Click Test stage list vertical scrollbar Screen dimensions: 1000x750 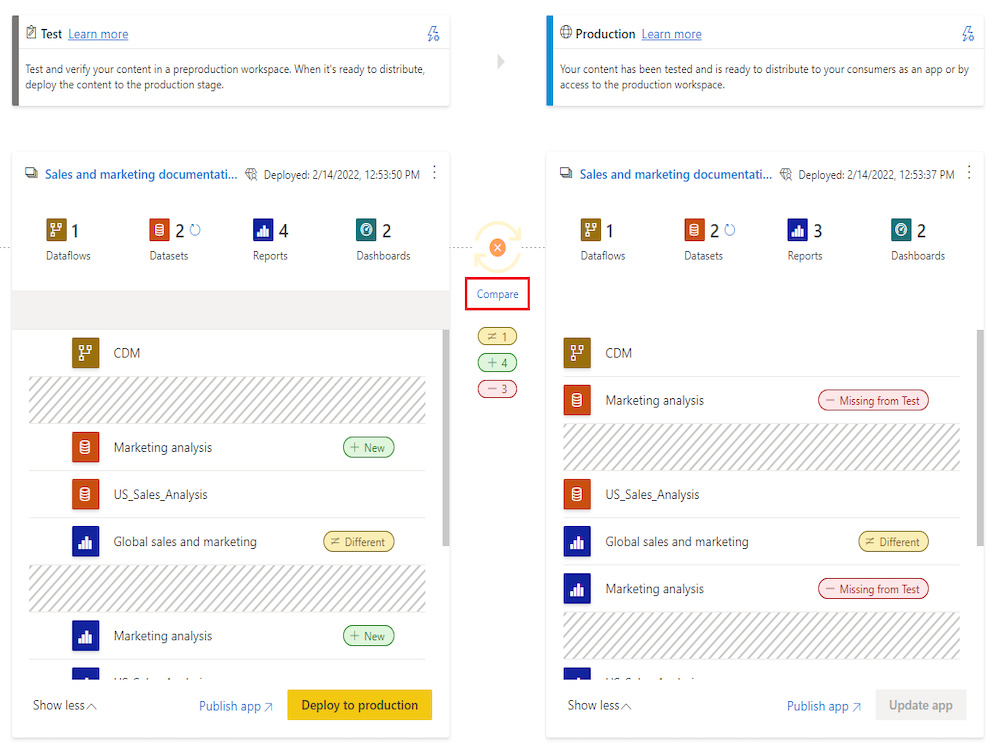[x=446, y=438]
